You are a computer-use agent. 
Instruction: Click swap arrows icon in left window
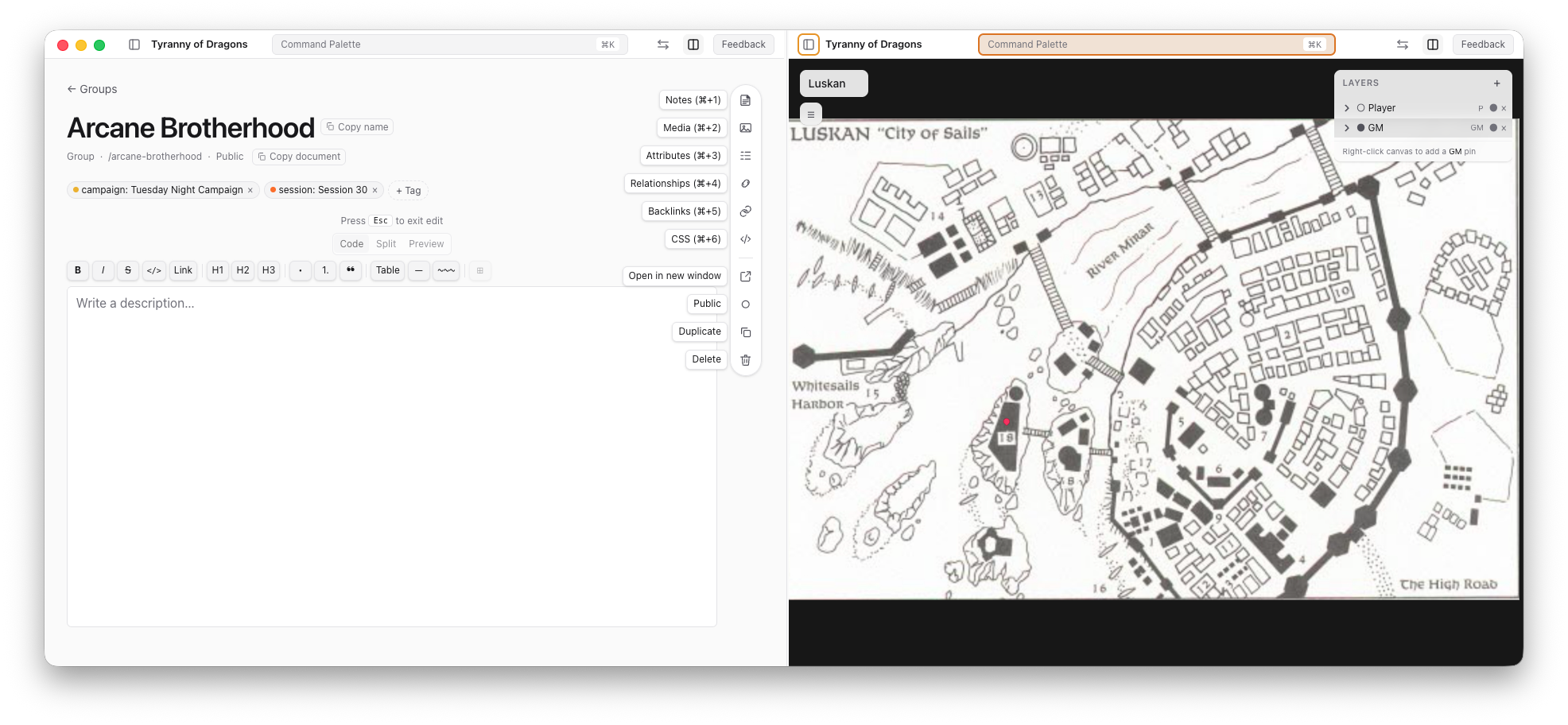(x=663, y=45)
